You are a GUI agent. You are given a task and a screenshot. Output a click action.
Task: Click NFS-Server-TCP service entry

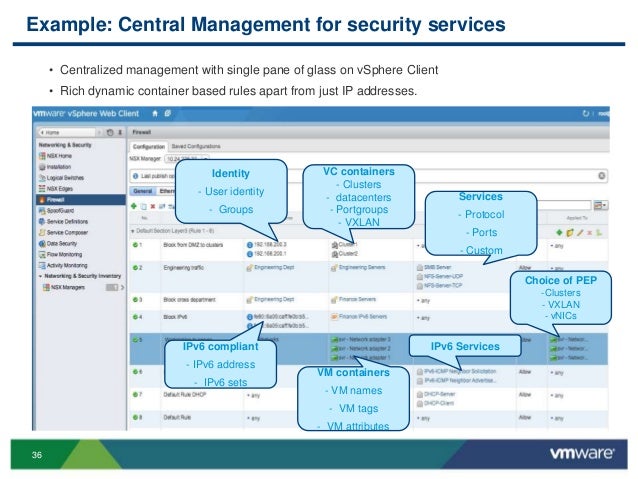(x=439, y=286)
